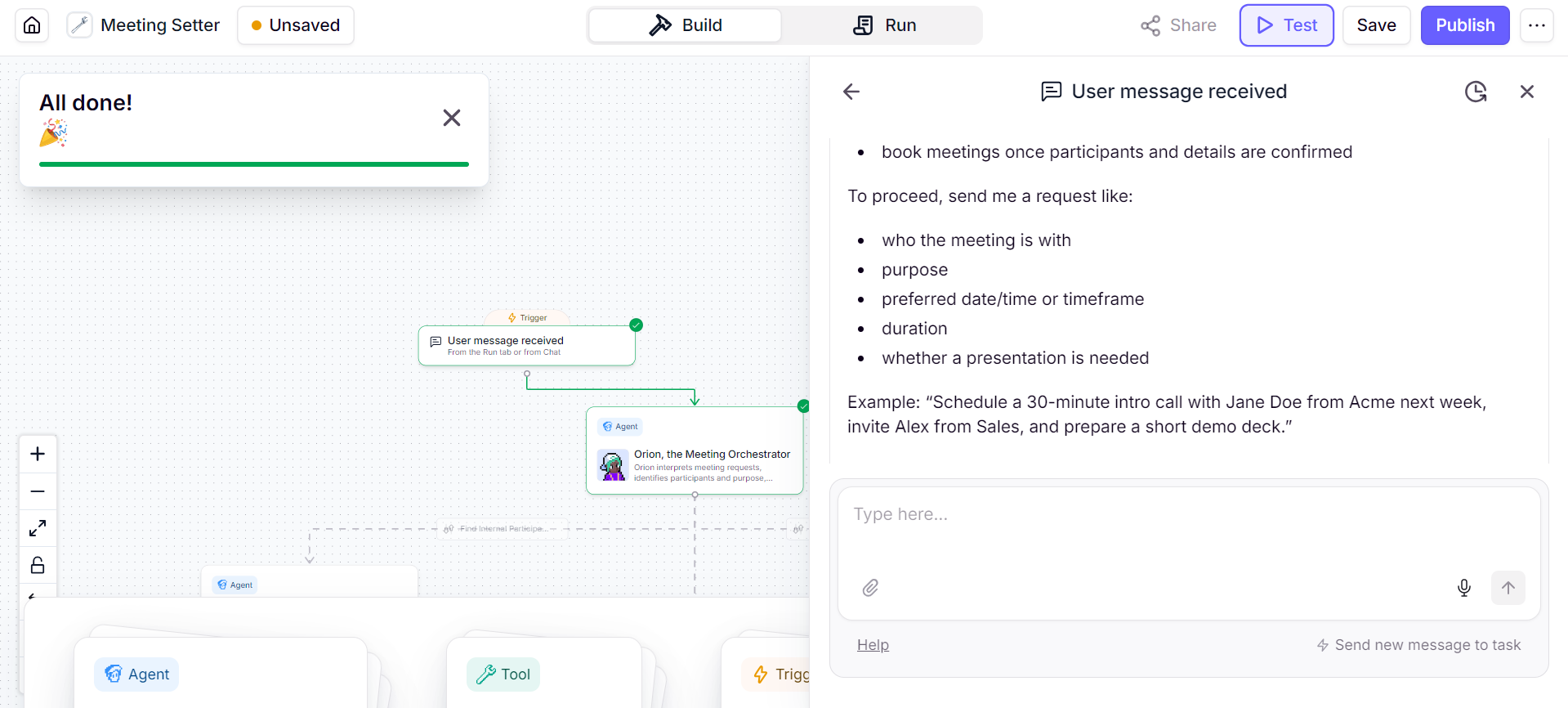Viewport: 1568px width, 708px height.
Task: Zoom out on the canvas
Action: pyautogui.click(x=38, y=491)
